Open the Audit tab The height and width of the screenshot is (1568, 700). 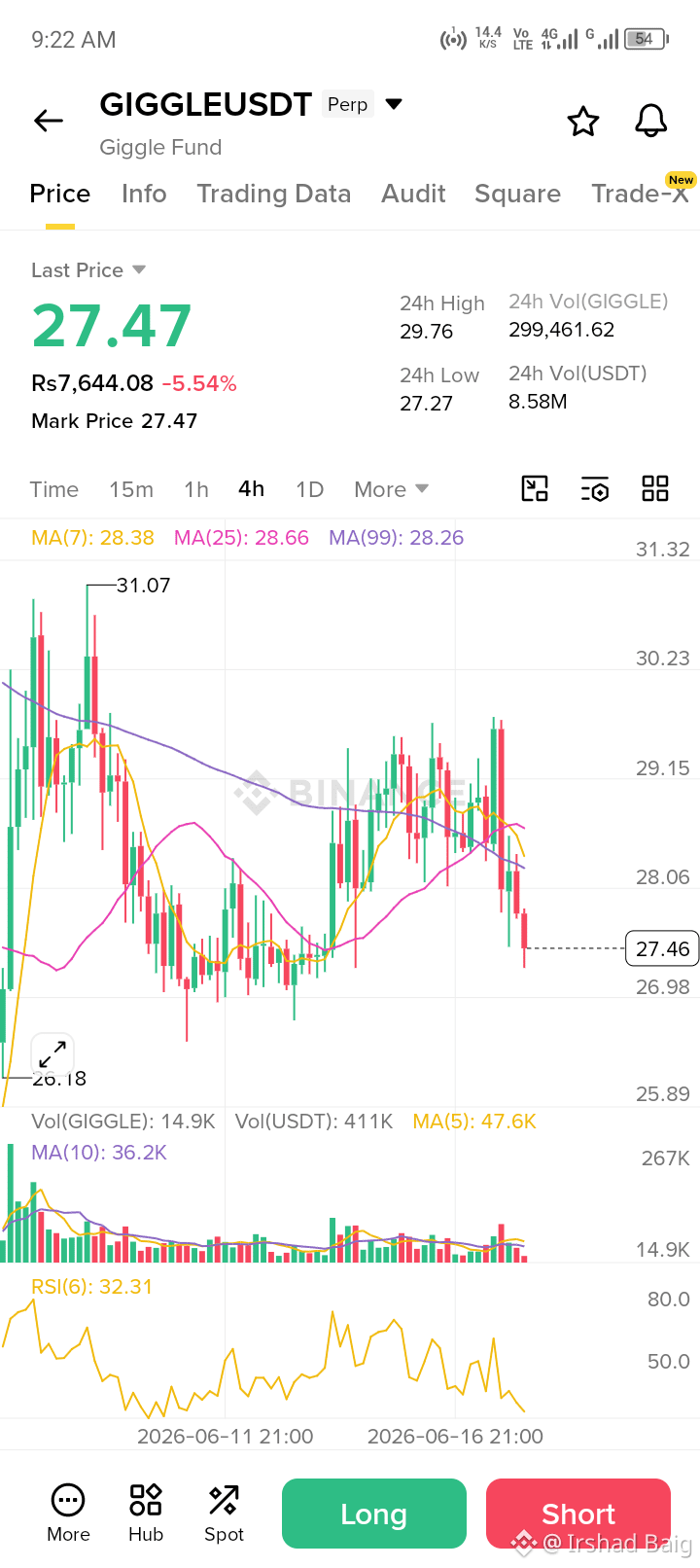(x=413, y=194)
